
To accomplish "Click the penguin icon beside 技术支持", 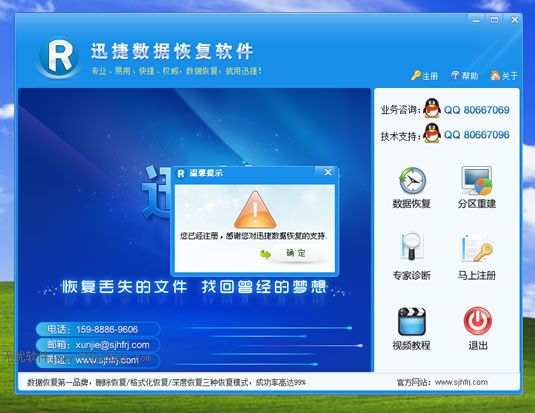I will (x=432, y=133).
